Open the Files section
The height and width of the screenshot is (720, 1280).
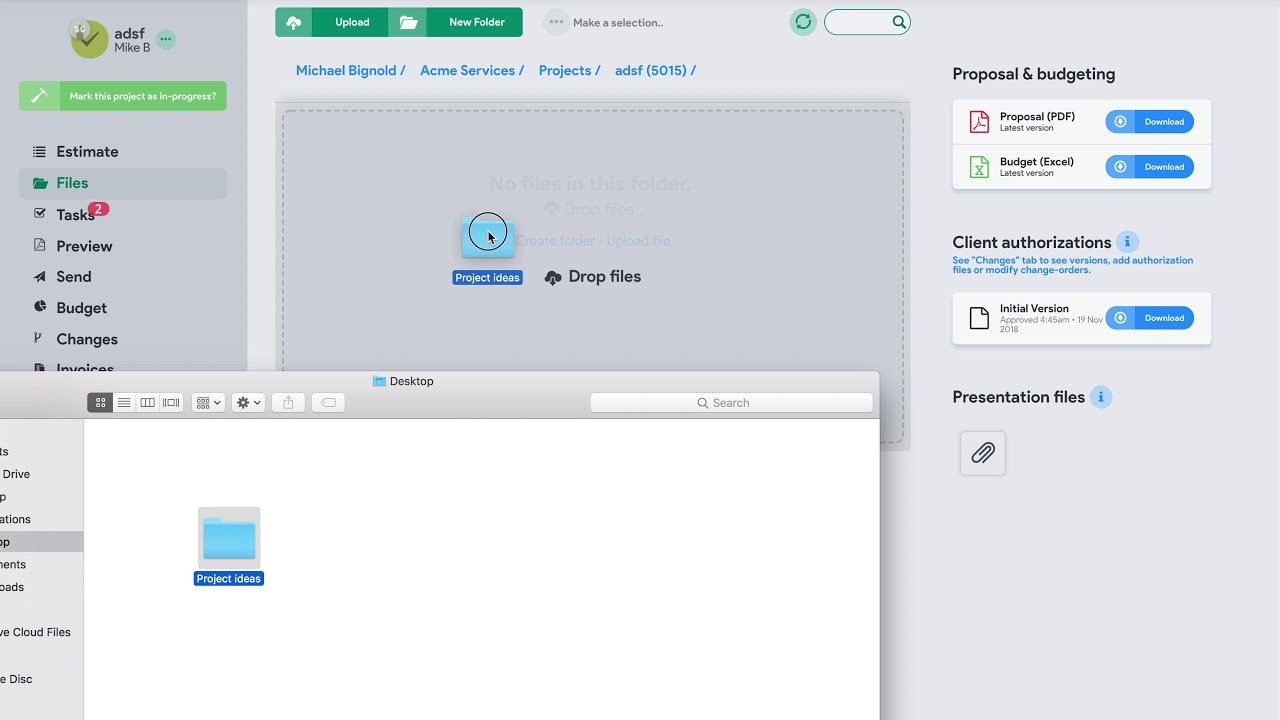point(122,183)
